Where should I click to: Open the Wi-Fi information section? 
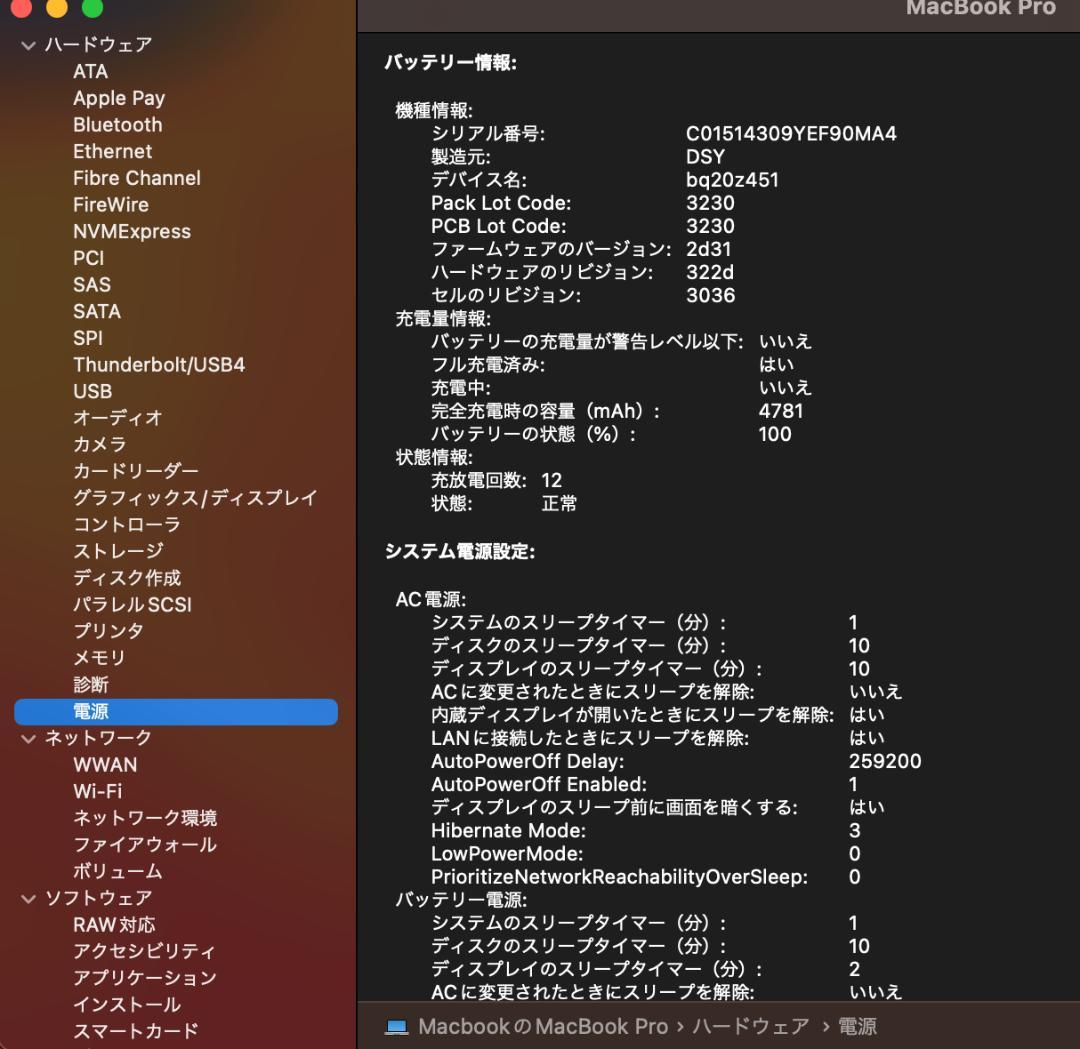(x=95, y=791)
